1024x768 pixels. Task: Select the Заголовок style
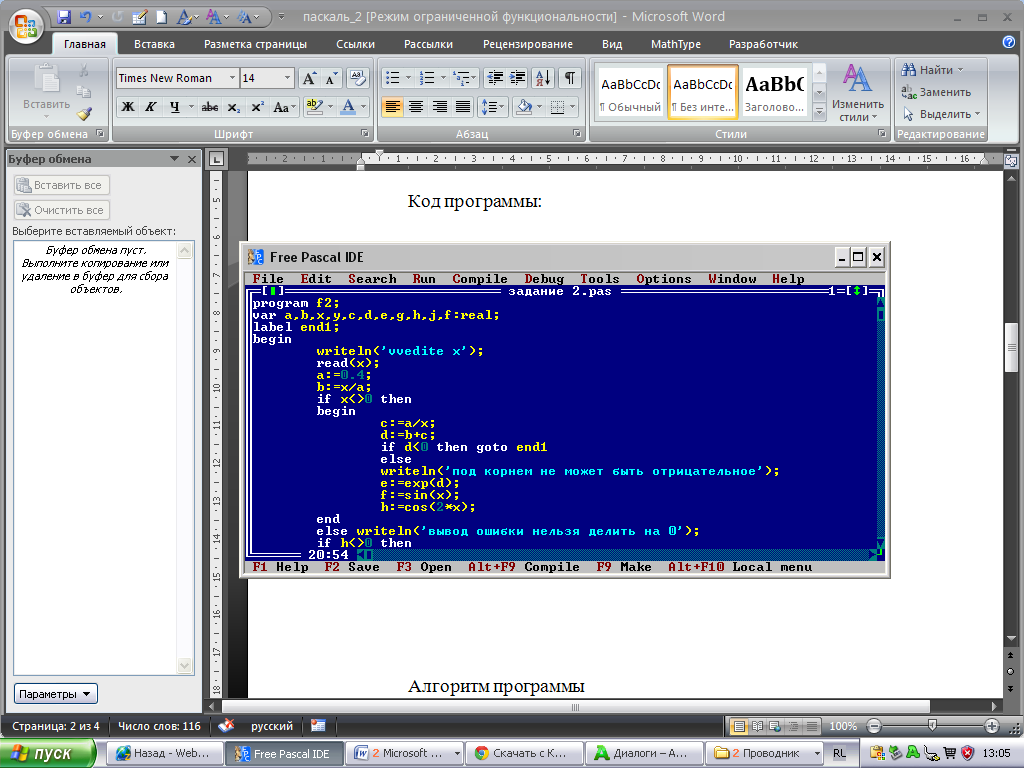click(775, 92)
